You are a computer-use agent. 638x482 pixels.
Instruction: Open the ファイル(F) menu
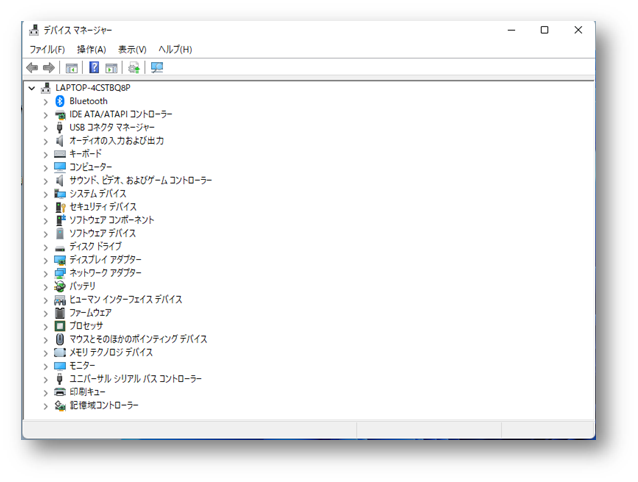[x=47, y=49]
